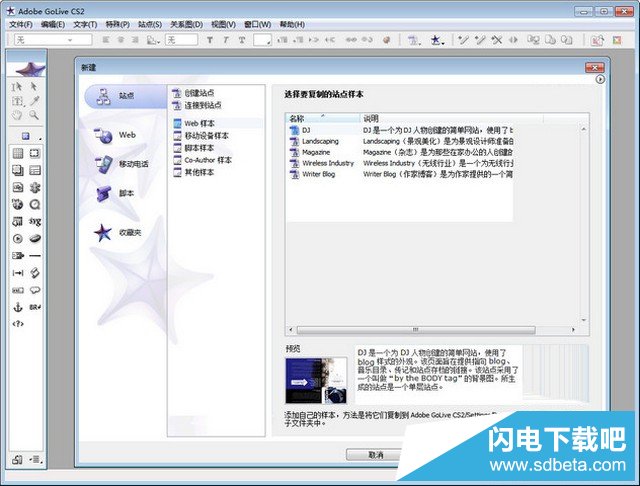Click the sample list horizontal scrollbar
640x486 pixels.
pos(416,330)
